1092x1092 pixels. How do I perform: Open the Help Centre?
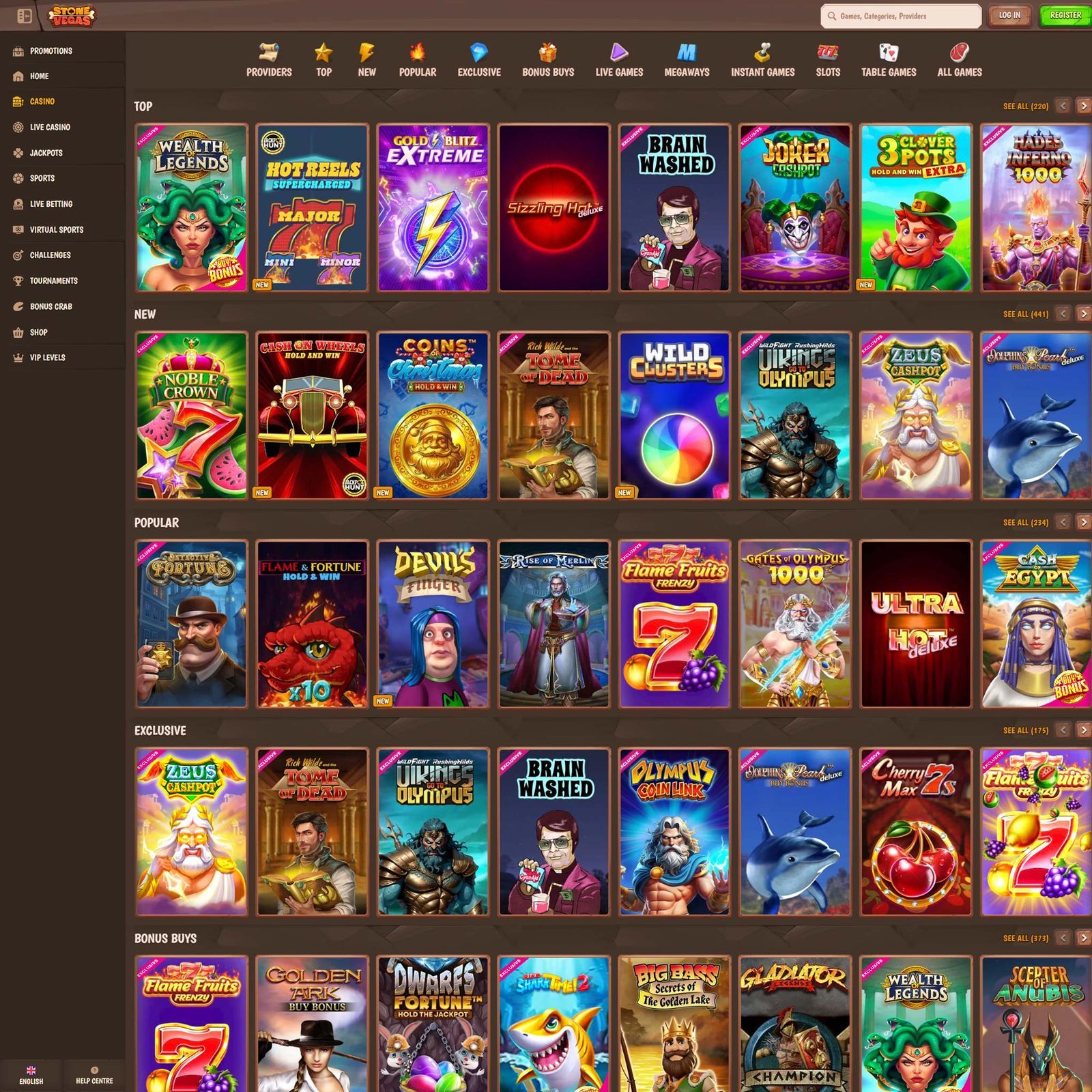pyautogui.click(x=94, y=1075)
